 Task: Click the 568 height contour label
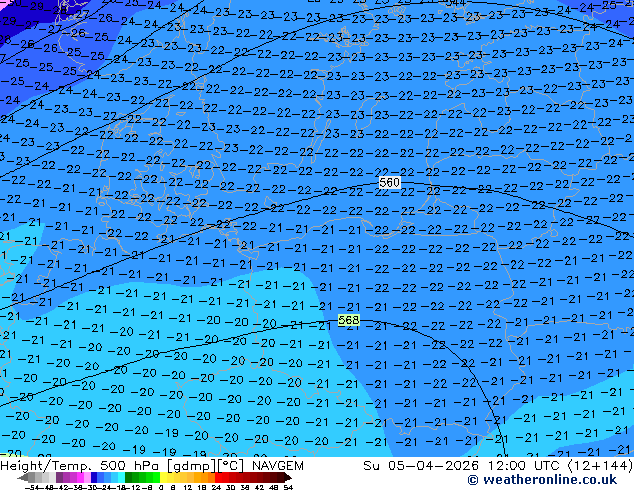[349, 321]
